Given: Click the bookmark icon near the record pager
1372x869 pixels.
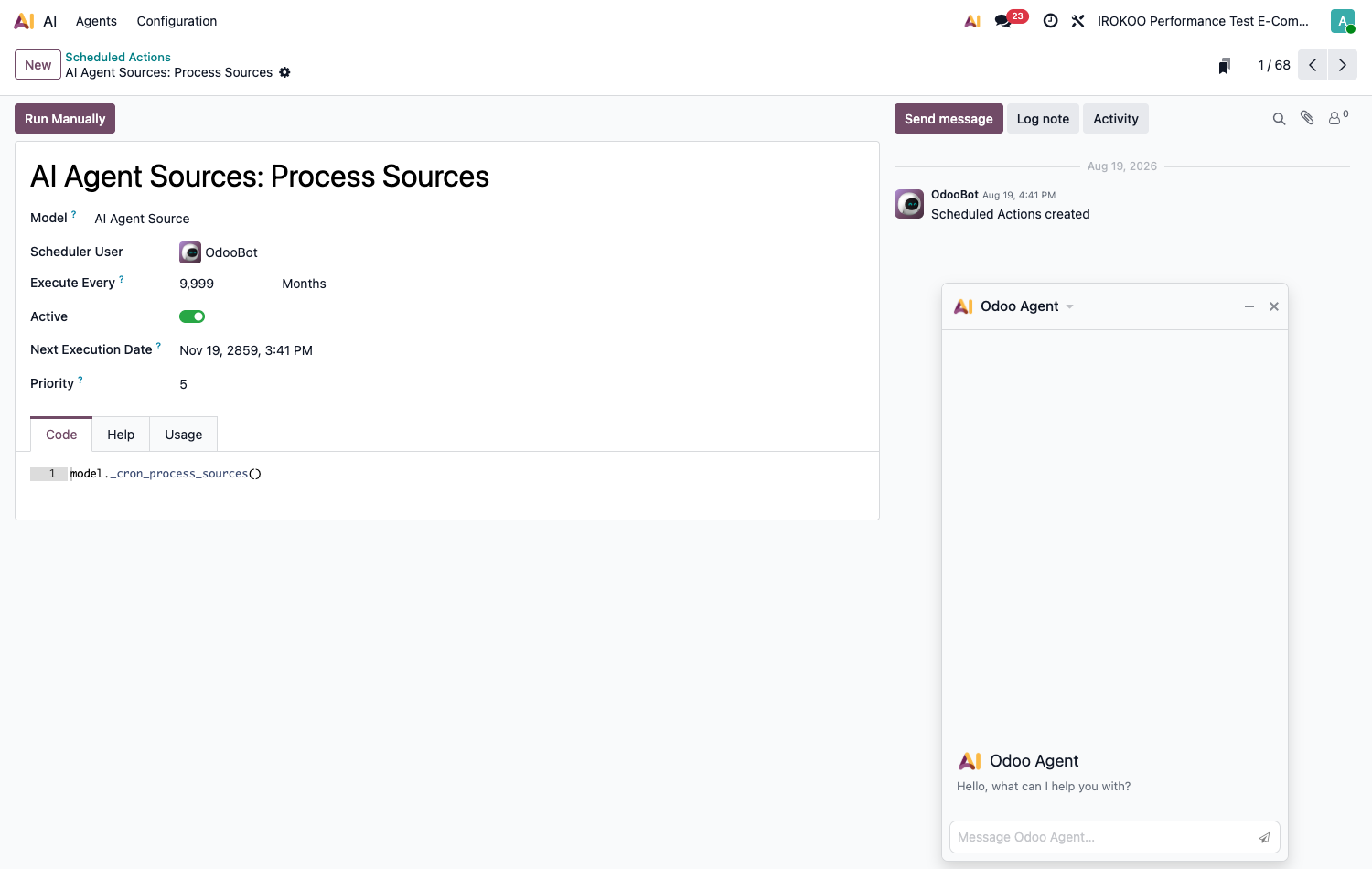Looking at the screenshot, I should (x=1224, y=65).
